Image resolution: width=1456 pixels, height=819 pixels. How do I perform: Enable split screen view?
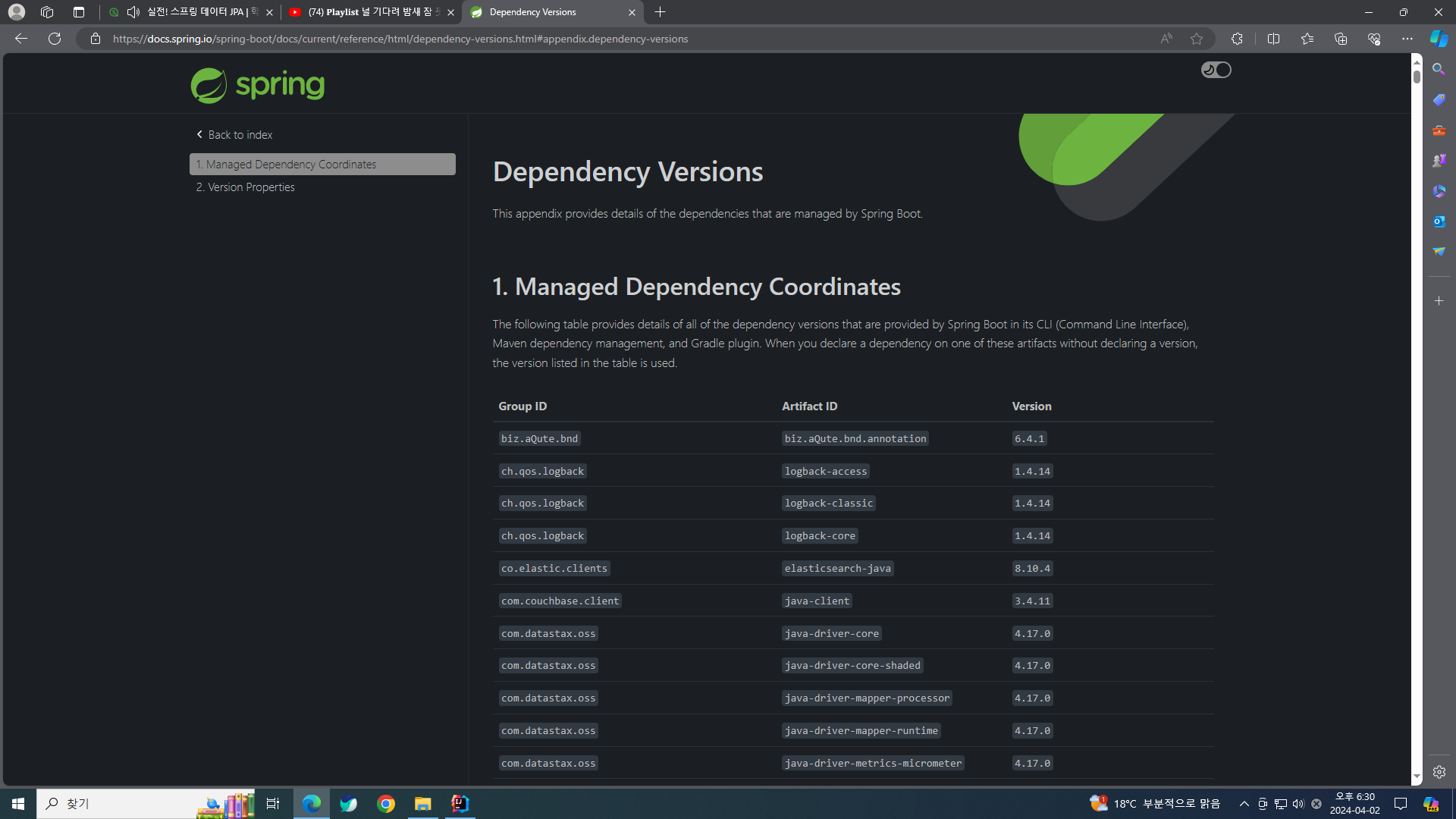[1273, 39]
